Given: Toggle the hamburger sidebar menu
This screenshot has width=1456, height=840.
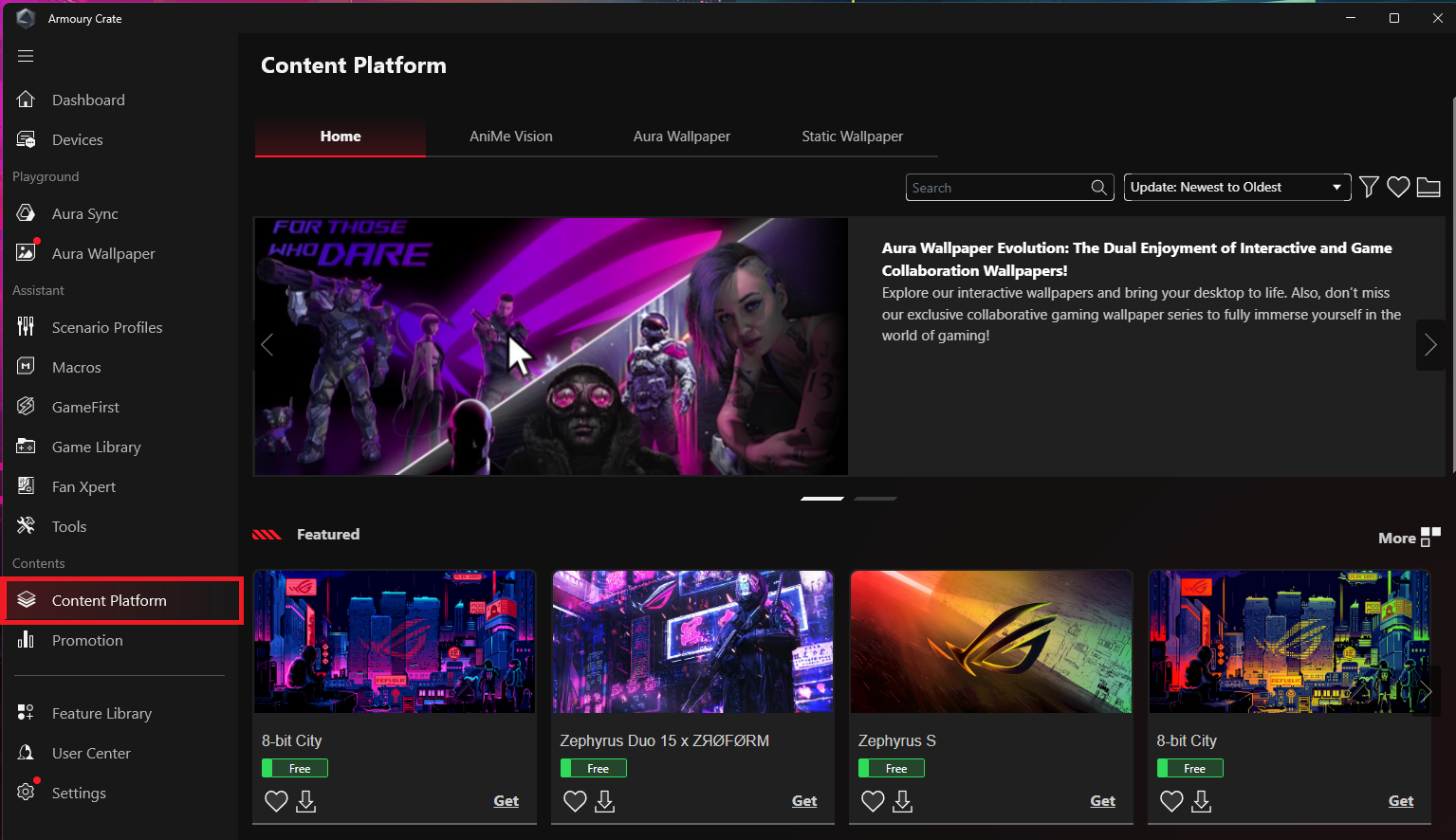Looking at the screenshot, I should [x=26, y=56].
